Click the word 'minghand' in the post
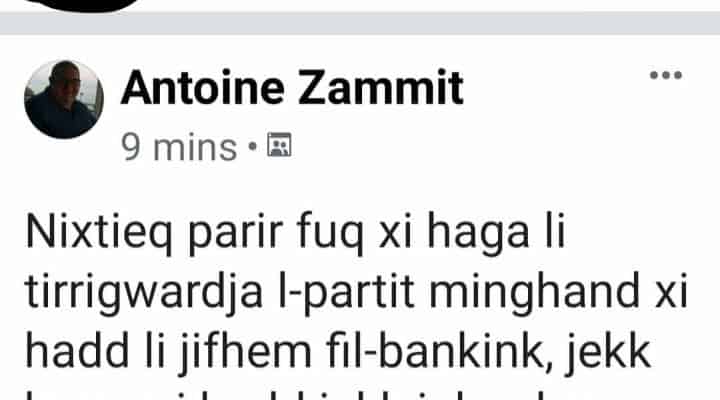 (534, 292)
